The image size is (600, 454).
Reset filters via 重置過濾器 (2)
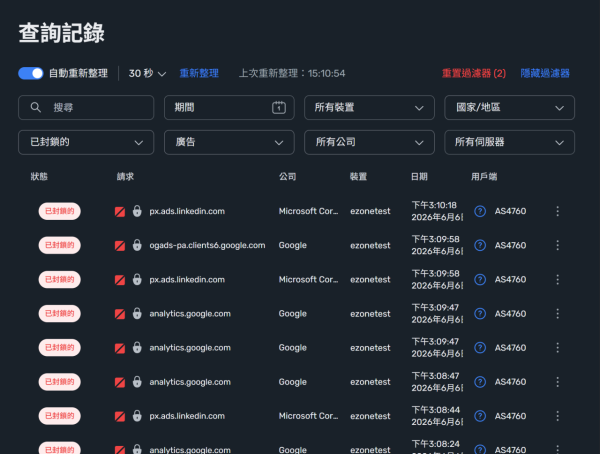click(474, 73)
